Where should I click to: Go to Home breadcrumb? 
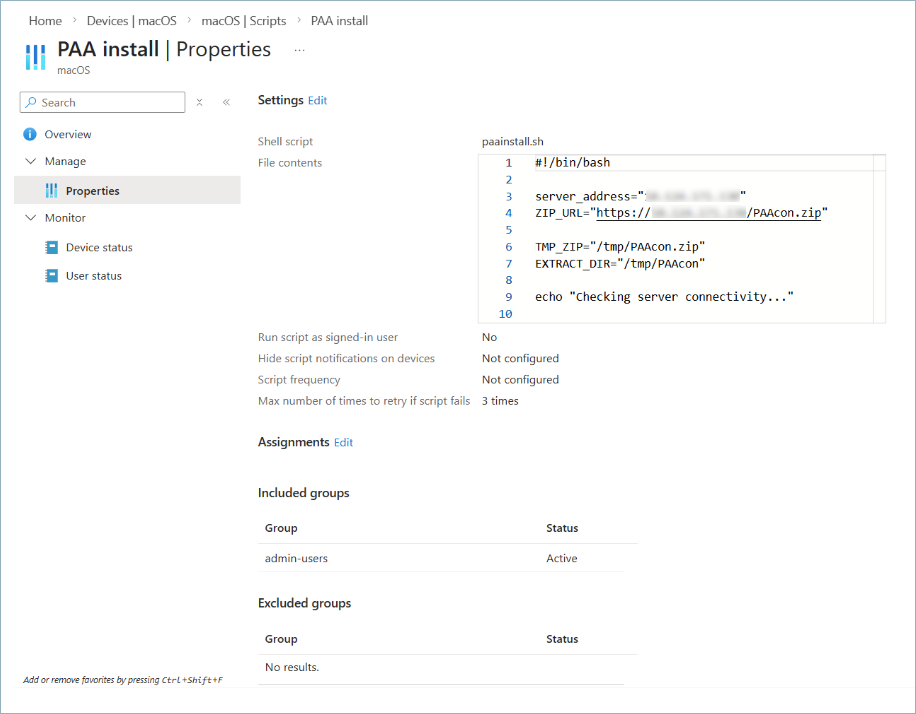[45, 20]
